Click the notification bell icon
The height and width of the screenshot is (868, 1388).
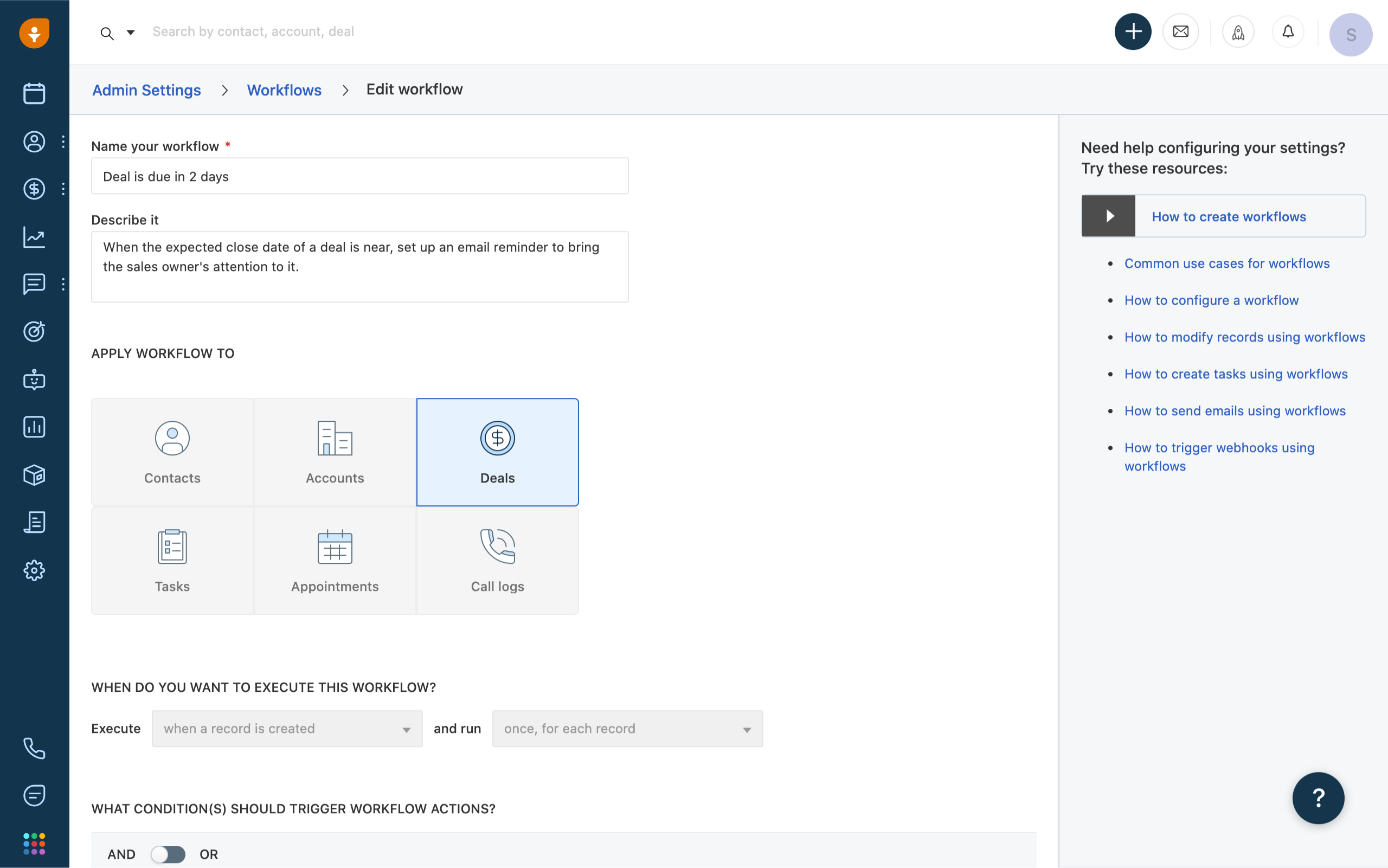coord(1287,31)
